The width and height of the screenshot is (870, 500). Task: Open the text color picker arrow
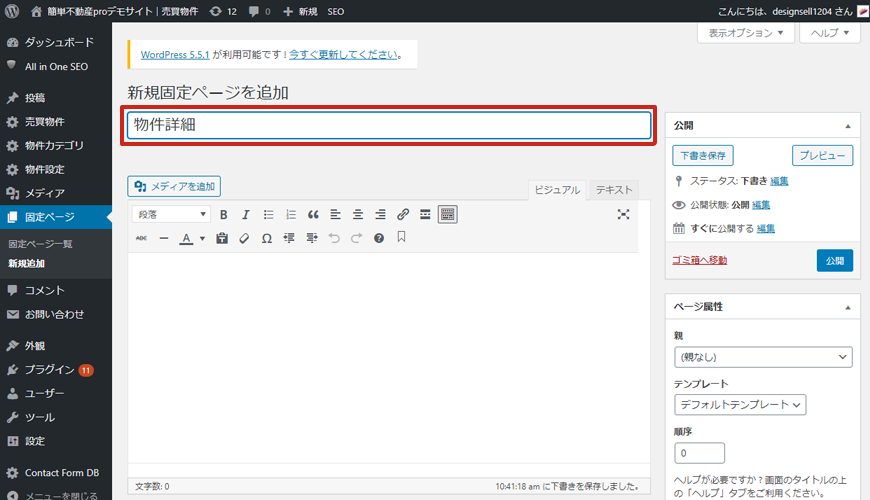[202, 238]
